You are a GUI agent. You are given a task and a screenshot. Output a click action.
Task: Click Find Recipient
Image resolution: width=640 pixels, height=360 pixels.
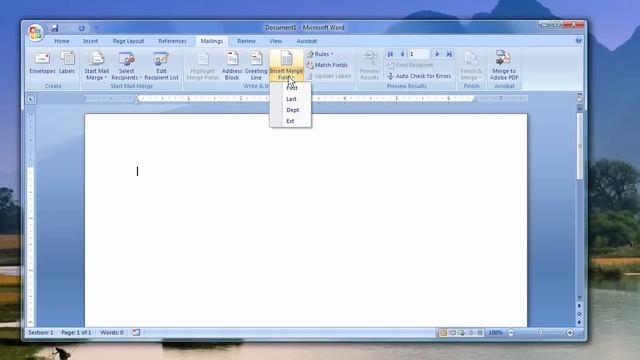coord(410,65)
